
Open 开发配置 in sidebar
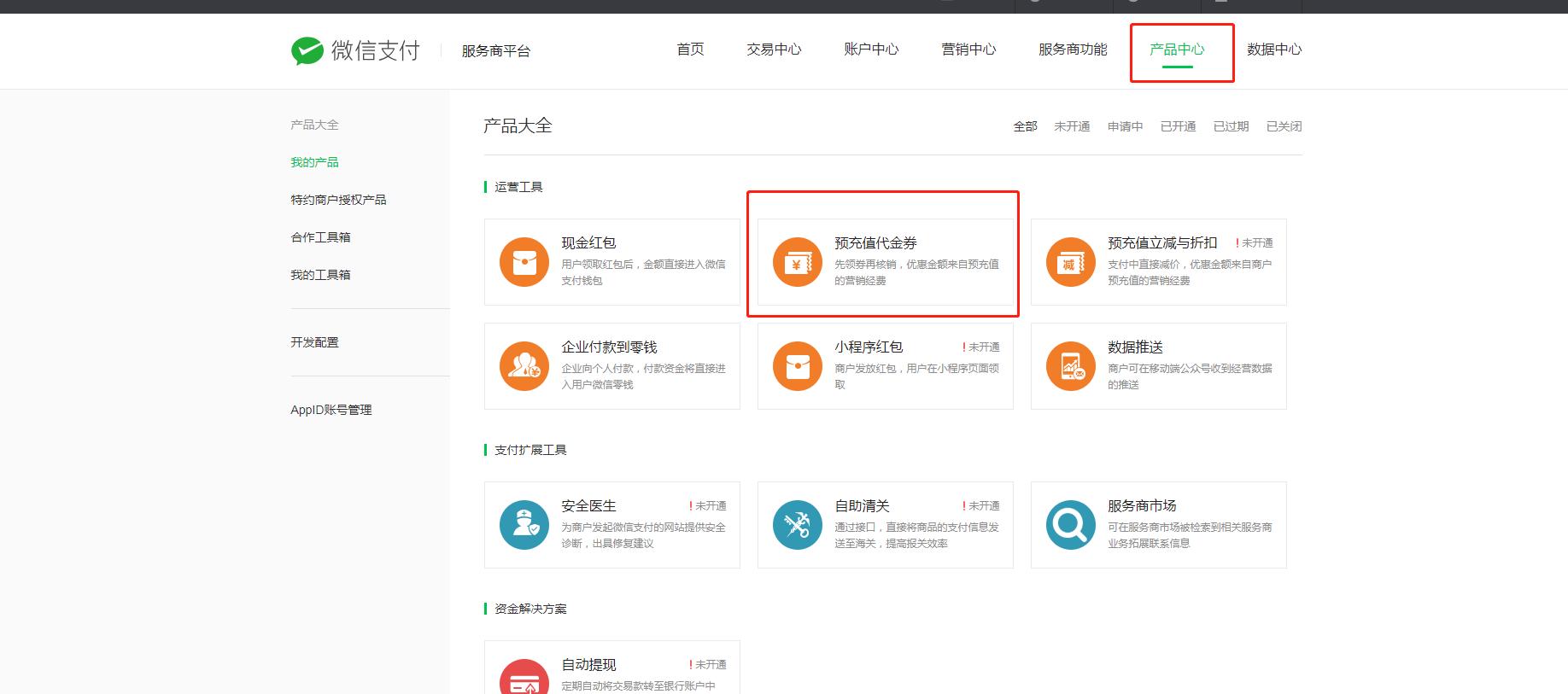click(314, 342)
